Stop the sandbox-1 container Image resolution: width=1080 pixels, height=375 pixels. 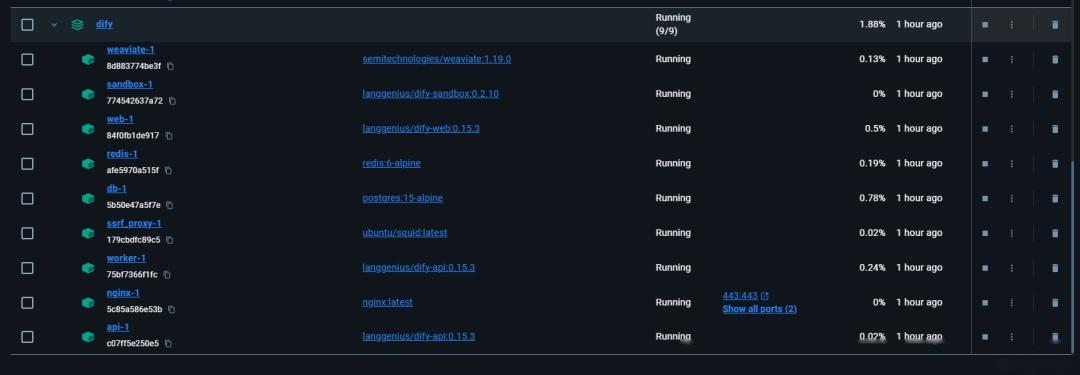click(985, 94)
